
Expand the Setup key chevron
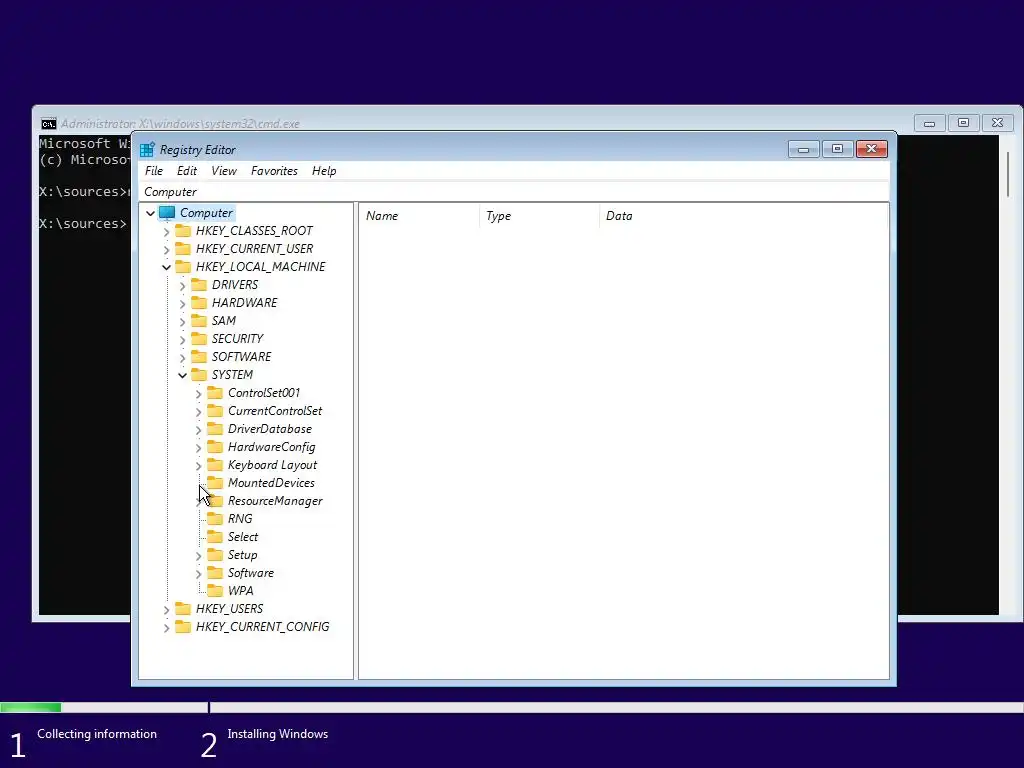pyautogui.click(x=199, y=556)
